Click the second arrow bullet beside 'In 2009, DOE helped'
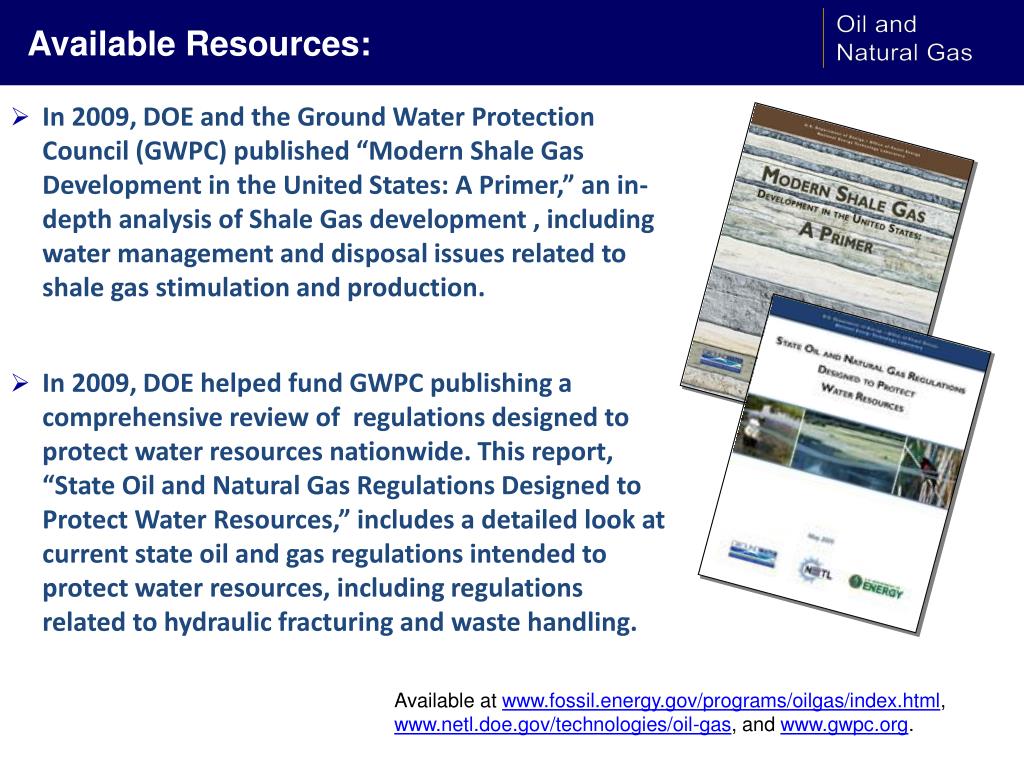The width and height of the screenshot is (1024, 768). pos(20,383)
